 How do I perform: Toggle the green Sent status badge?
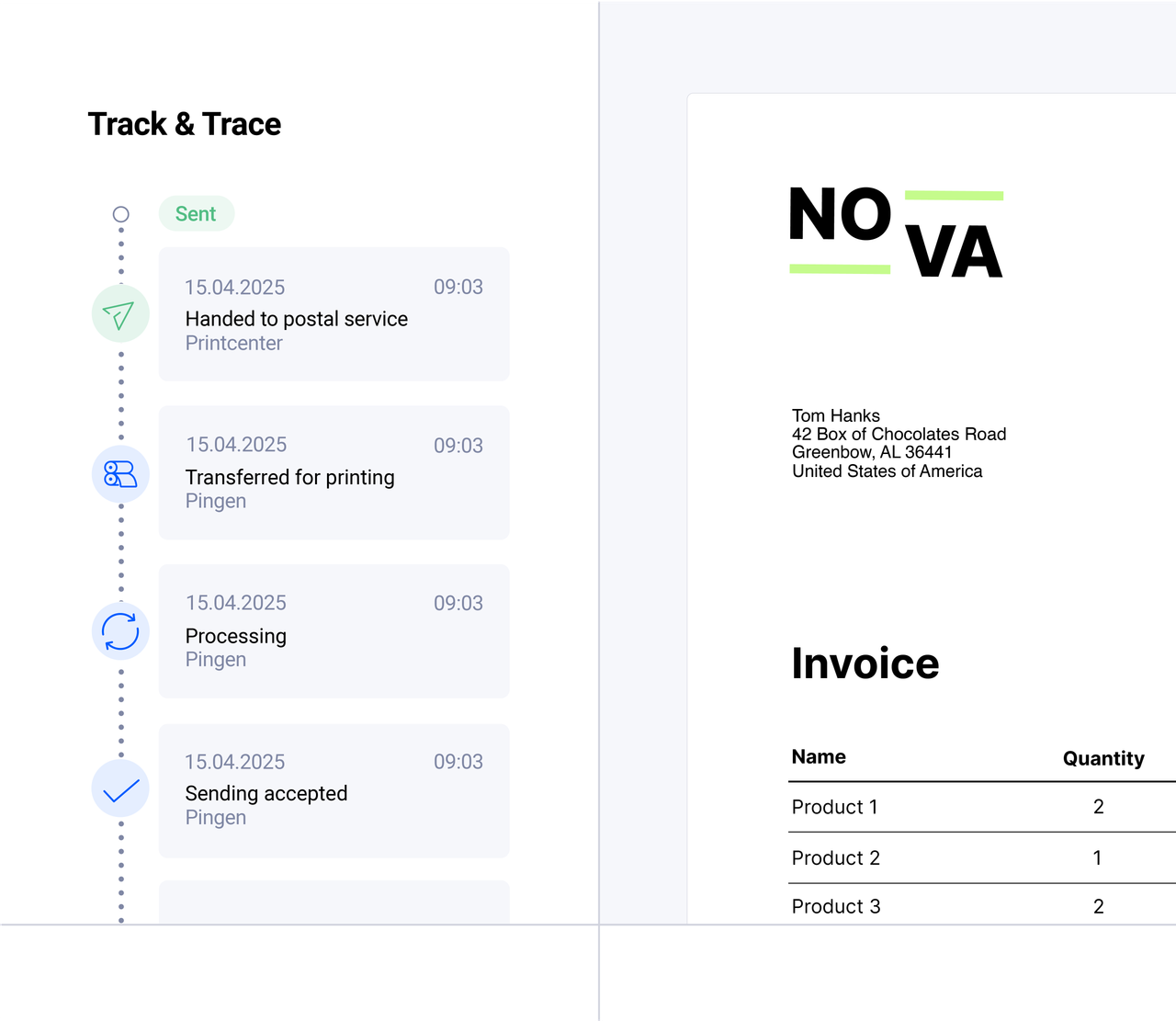click(196, 213)
